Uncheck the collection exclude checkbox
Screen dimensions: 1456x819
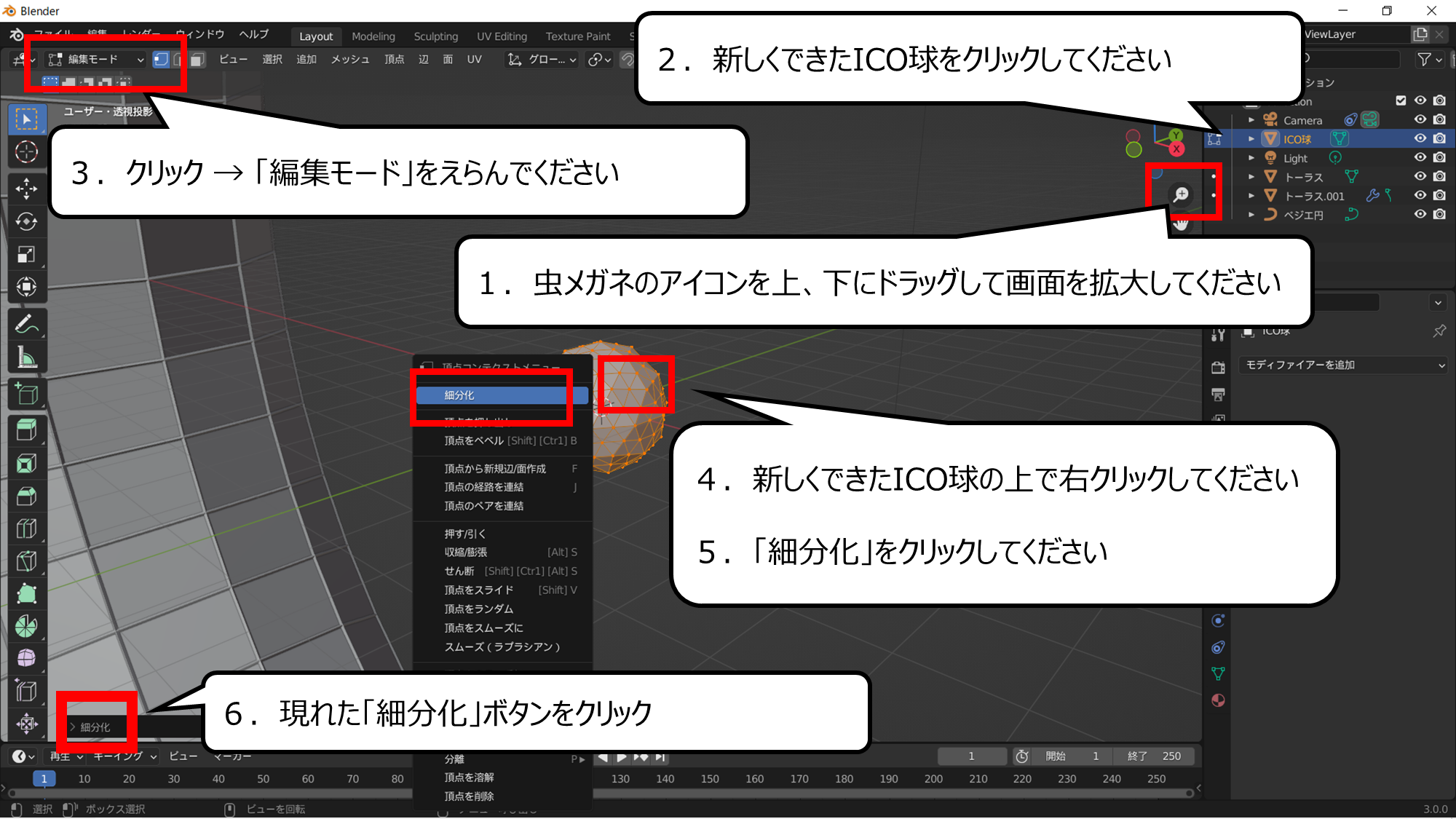[x=1401, y=100]
